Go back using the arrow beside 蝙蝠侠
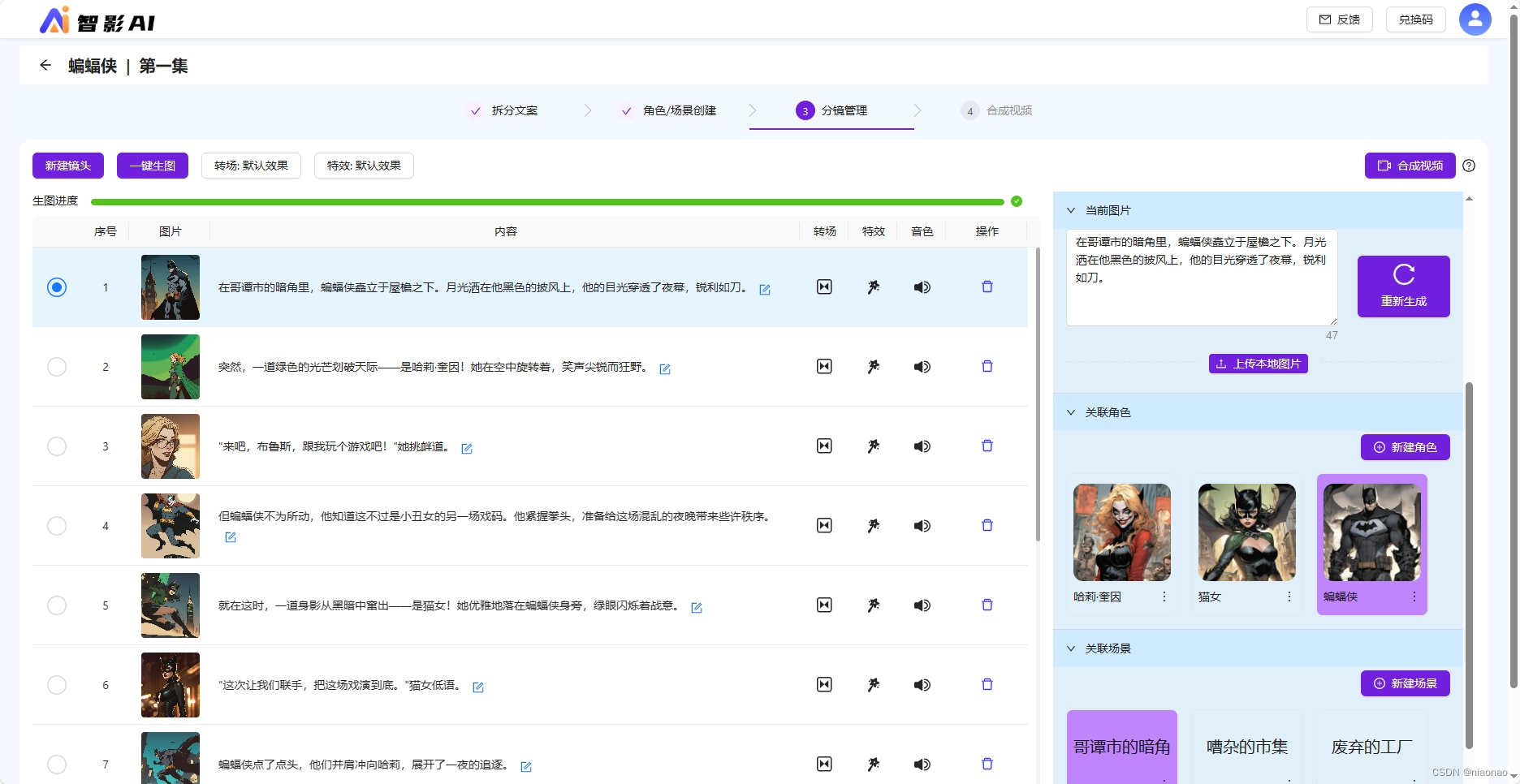The height and width of the screenshot is (784, 1520). point(45,66)
